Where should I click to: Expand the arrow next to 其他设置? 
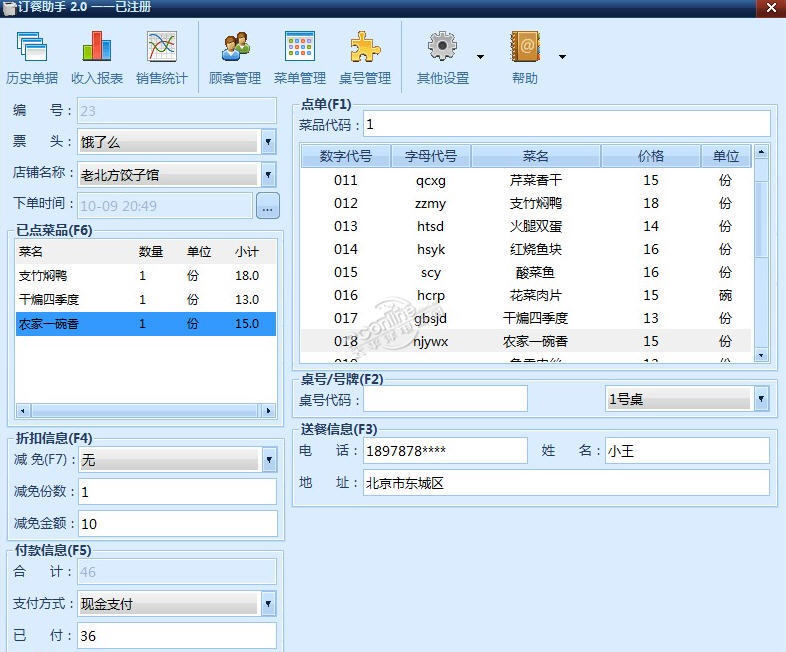click(480, 57)
